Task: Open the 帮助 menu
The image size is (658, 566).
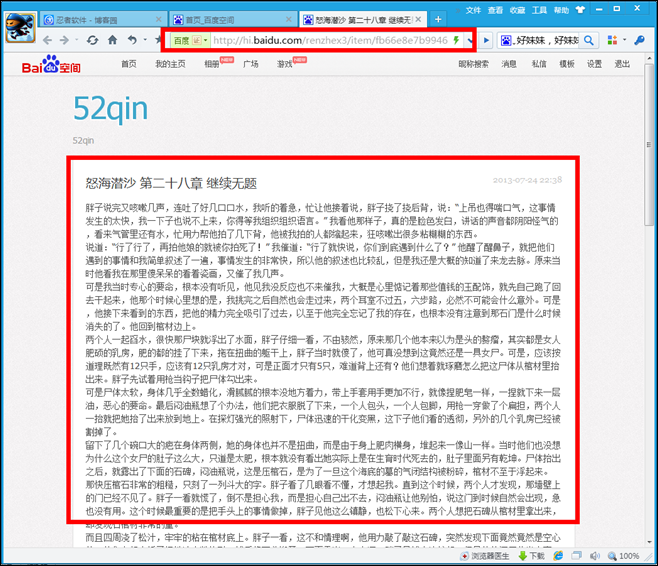Action: (561, 10)
